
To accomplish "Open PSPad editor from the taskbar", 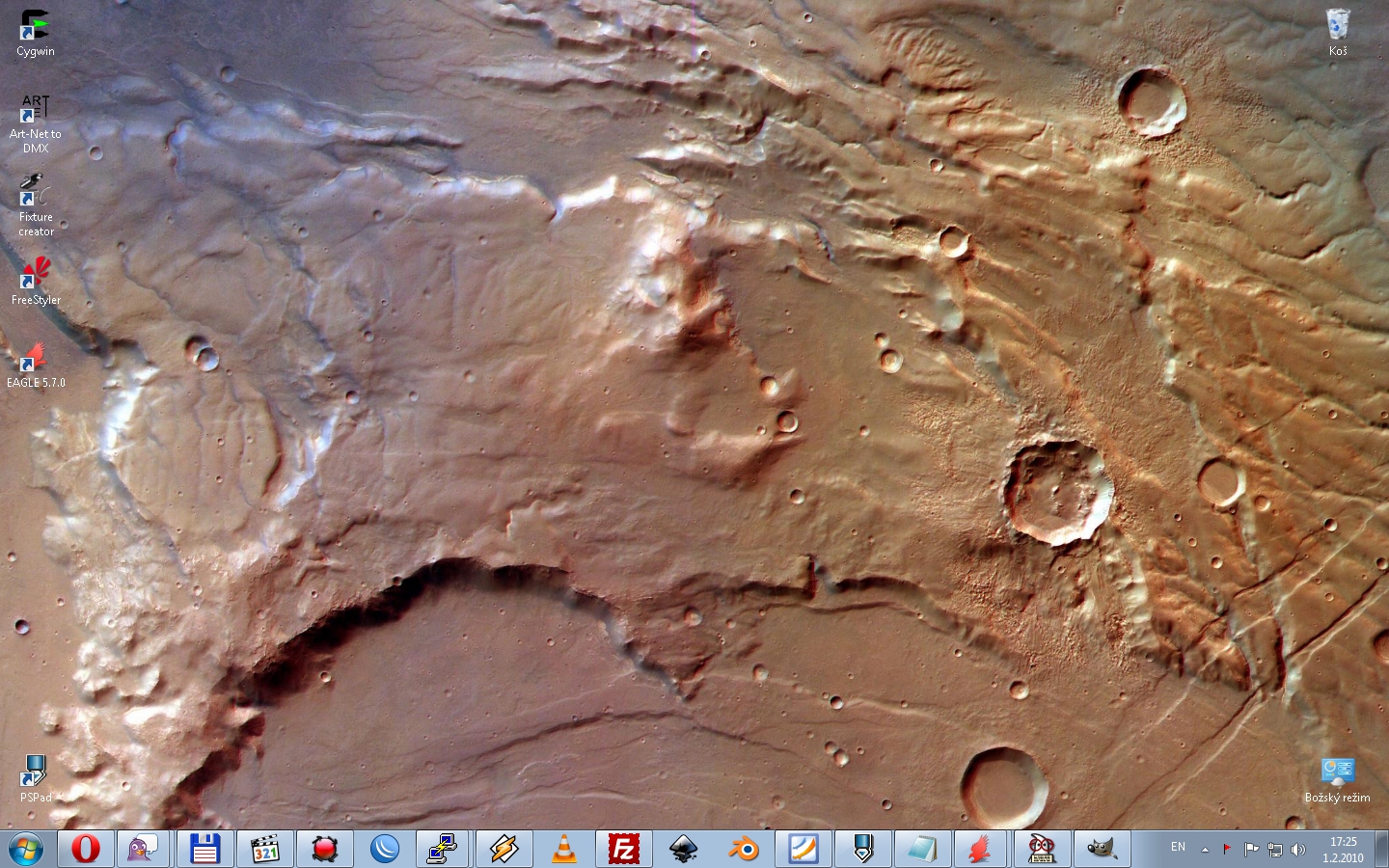I will pyautogui.click(x=862, y=849).
